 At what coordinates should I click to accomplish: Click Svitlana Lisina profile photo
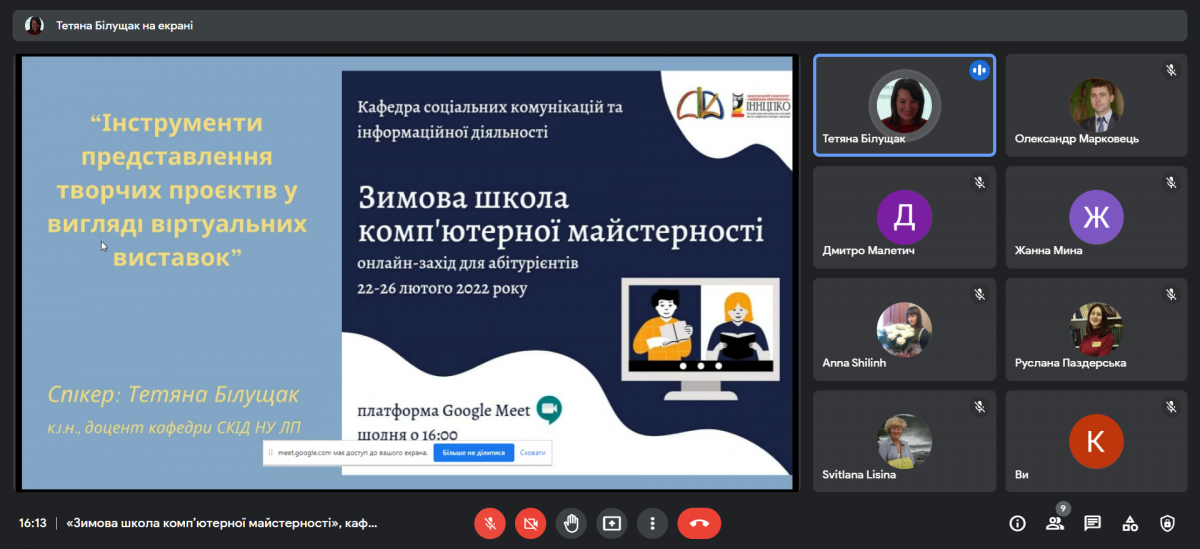pyautogui.click(x=904, y=441)
